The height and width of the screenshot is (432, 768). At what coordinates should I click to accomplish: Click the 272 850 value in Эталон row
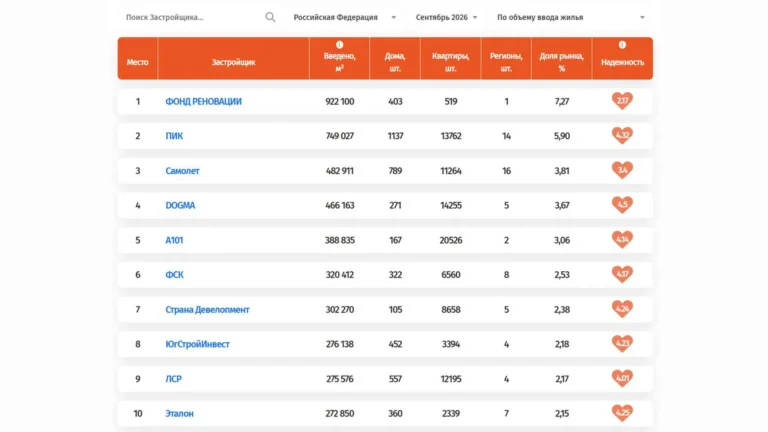pyautogui.click(x=339, y=413)
